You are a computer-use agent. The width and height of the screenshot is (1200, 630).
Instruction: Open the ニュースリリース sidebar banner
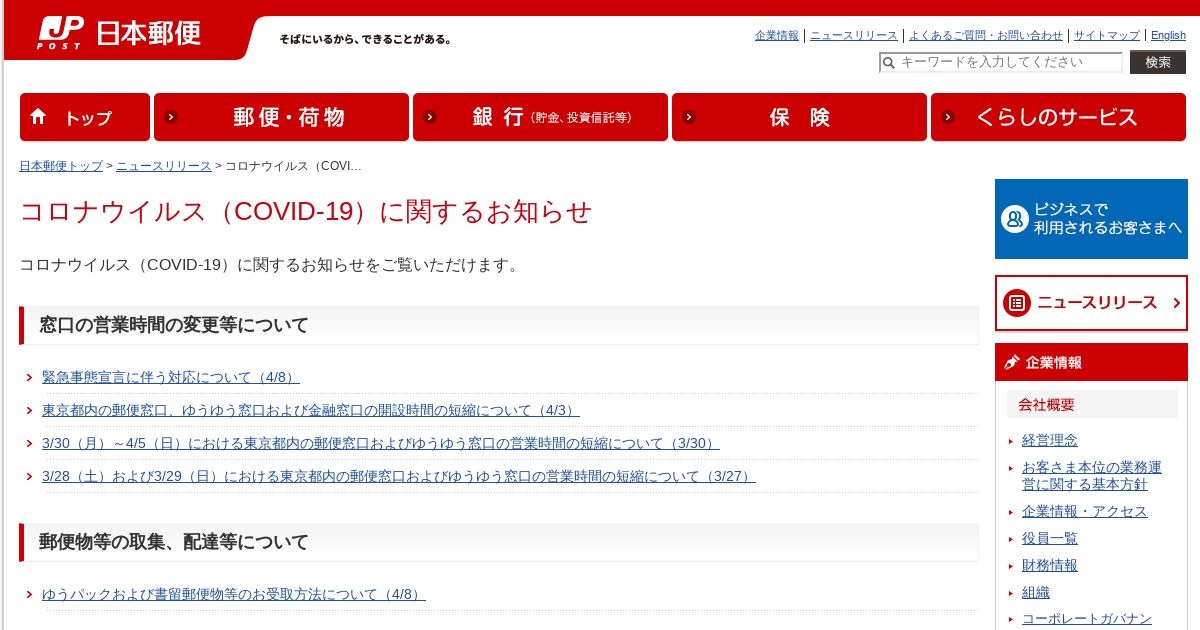[x=1091, y=303]
